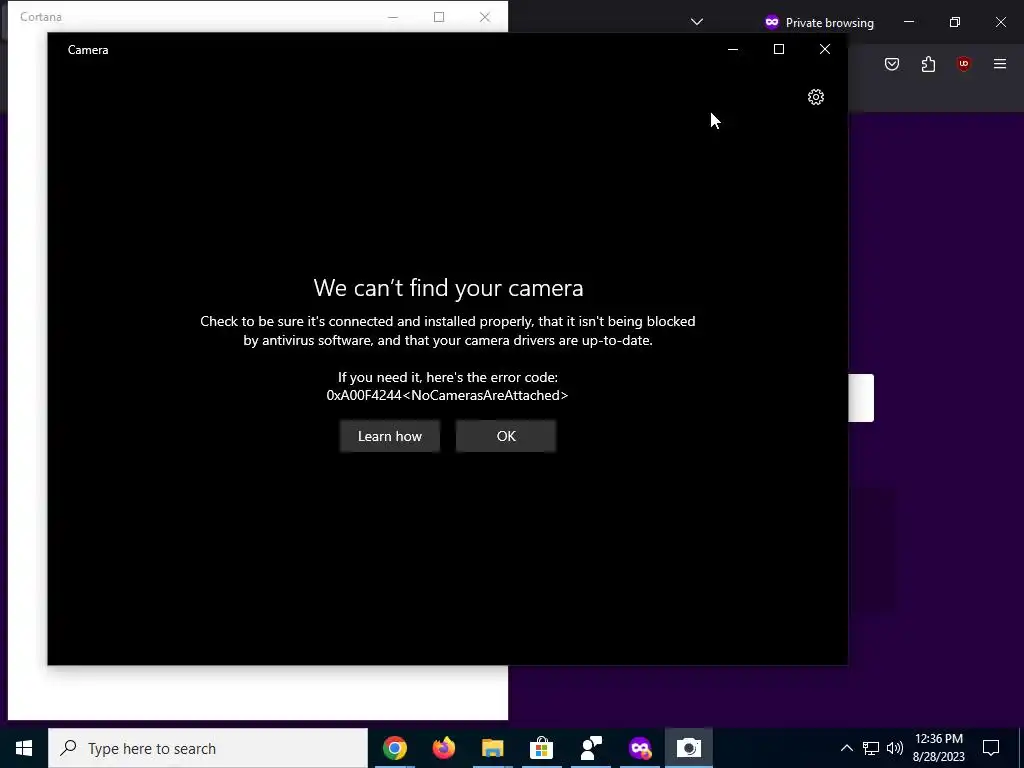This screenshot has width=1024, height=768.
Task: Dismiss the error with OK
Action: click(x=506, y=436)
